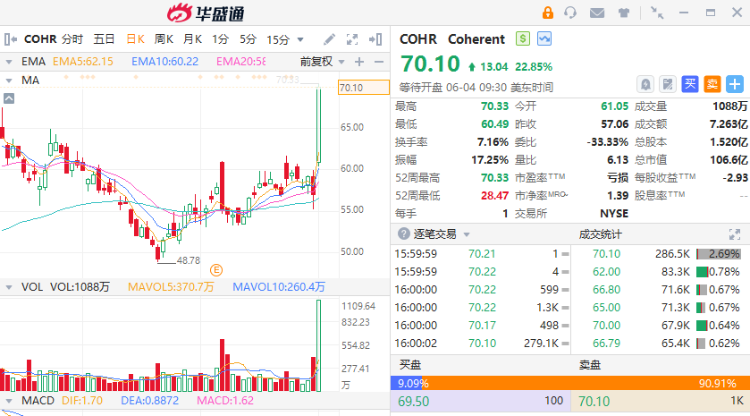Open more timeframes dropdown after 15分
The width and height of the screenshot is (750, 416).
[x=300, y=40]
